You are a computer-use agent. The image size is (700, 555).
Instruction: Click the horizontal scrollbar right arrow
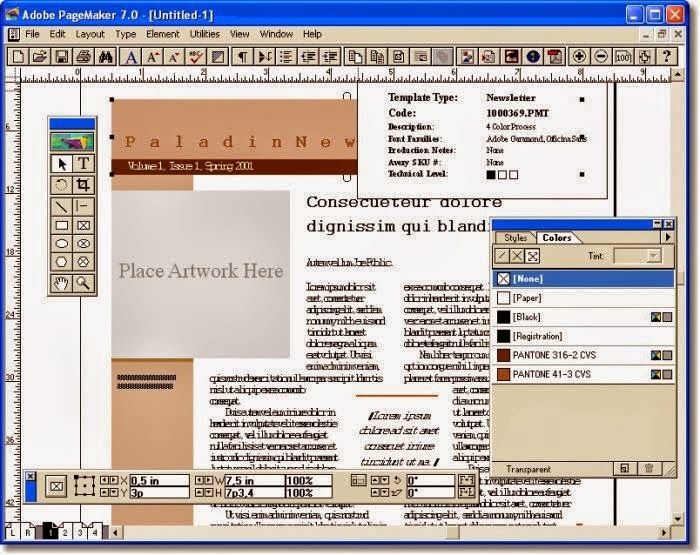click(664, 532)
